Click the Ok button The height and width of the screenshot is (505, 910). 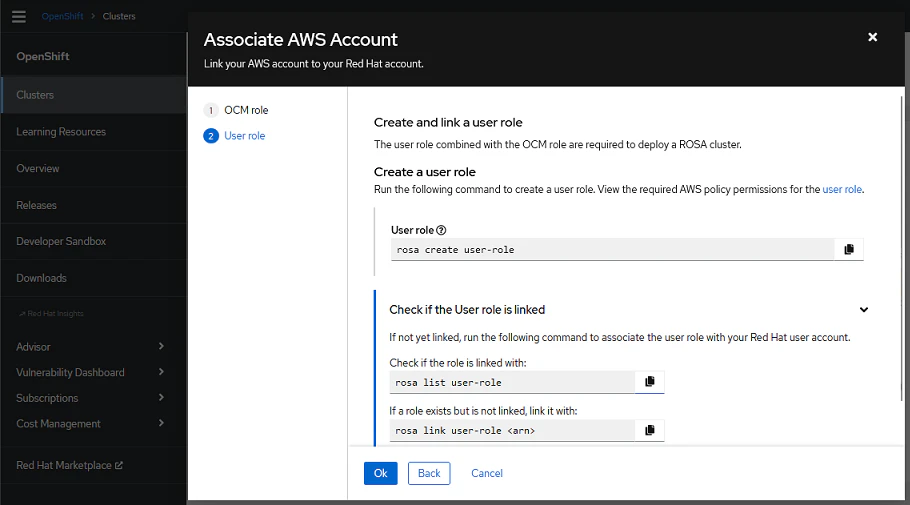tap(380, 473)
